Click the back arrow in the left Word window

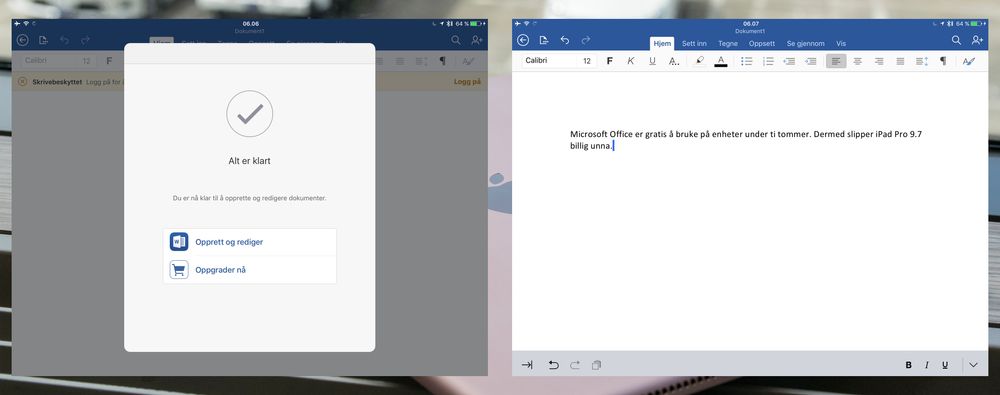(x=22, y=40)
